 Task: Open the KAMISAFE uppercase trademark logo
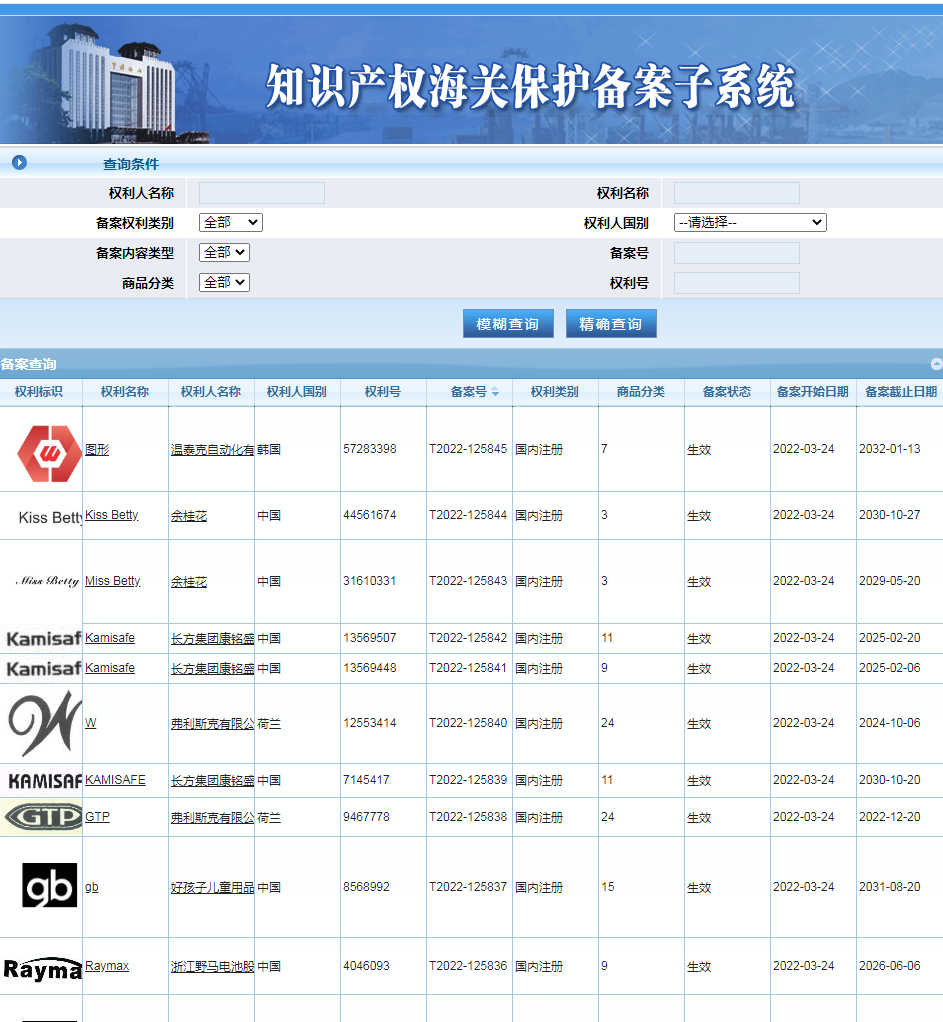tap(45, 780)
